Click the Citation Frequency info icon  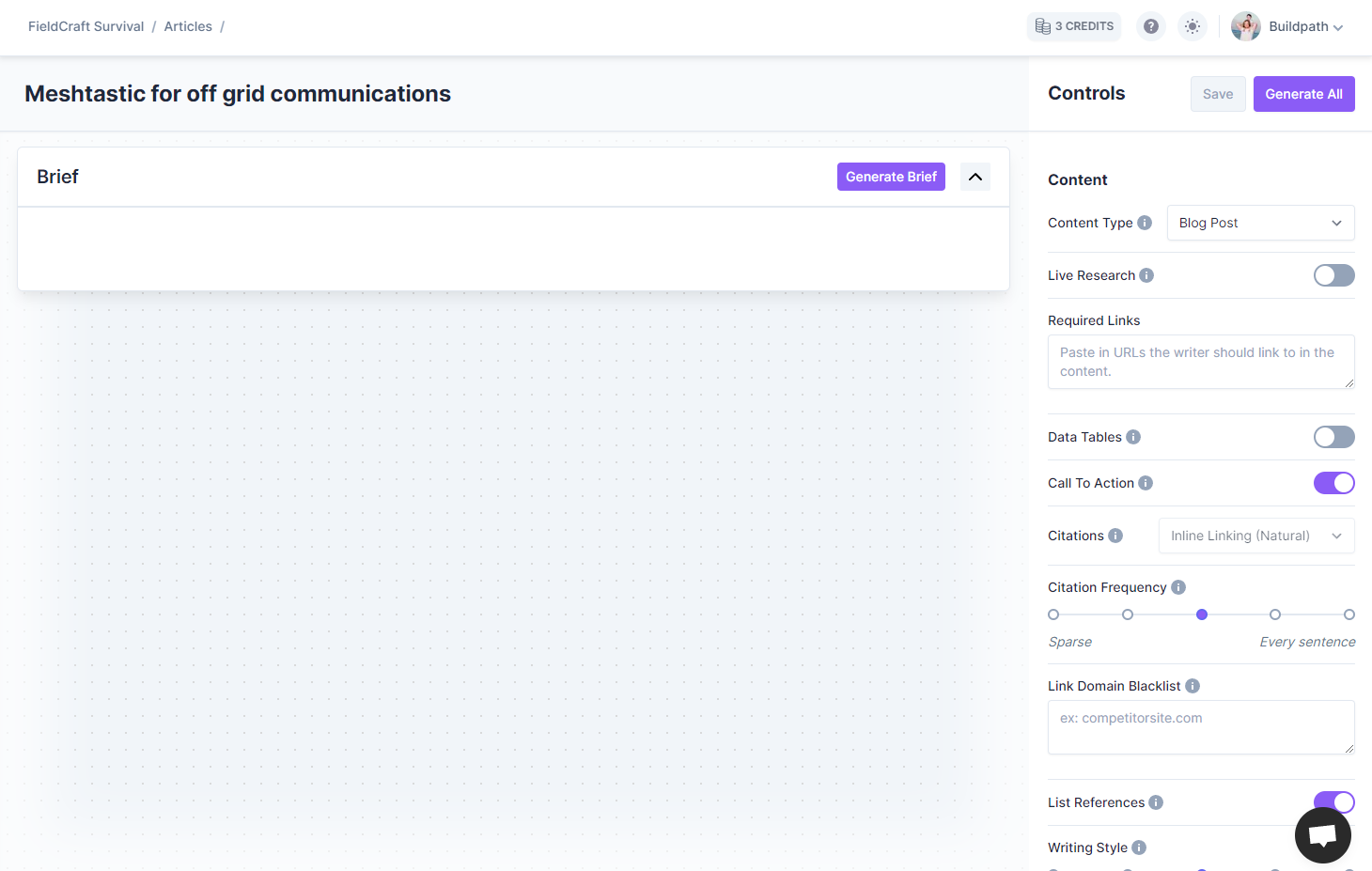pyautogui.click(x=1178, y=587)
